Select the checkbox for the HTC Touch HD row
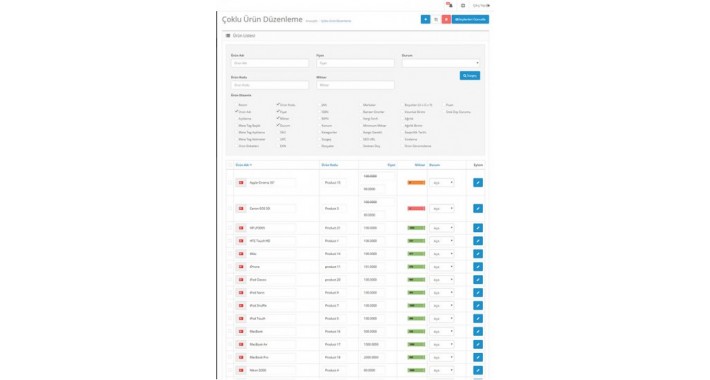 click(230, 241)
